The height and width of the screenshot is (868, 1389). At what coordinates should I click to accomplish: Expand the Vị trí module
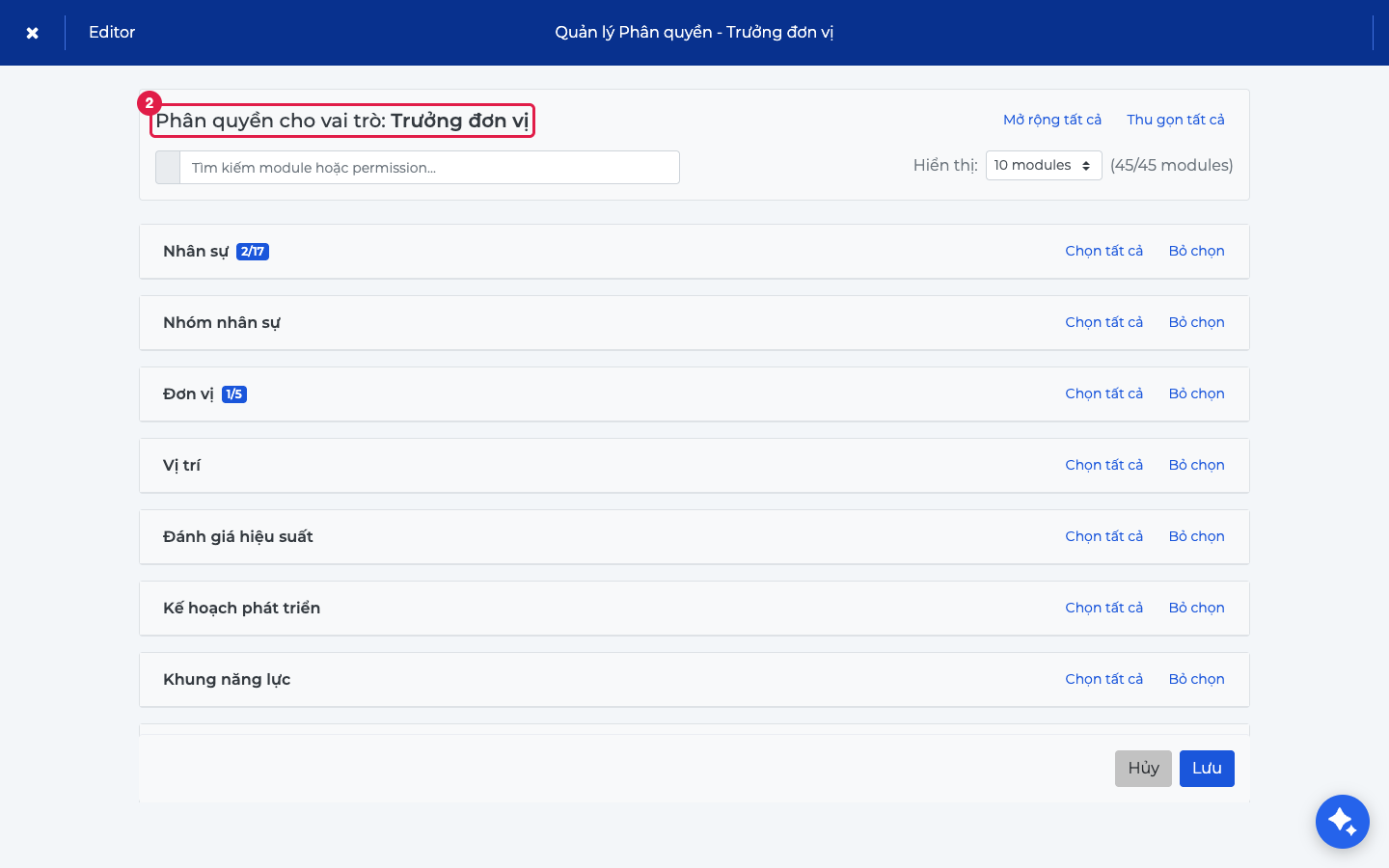(x=694, y=466)
